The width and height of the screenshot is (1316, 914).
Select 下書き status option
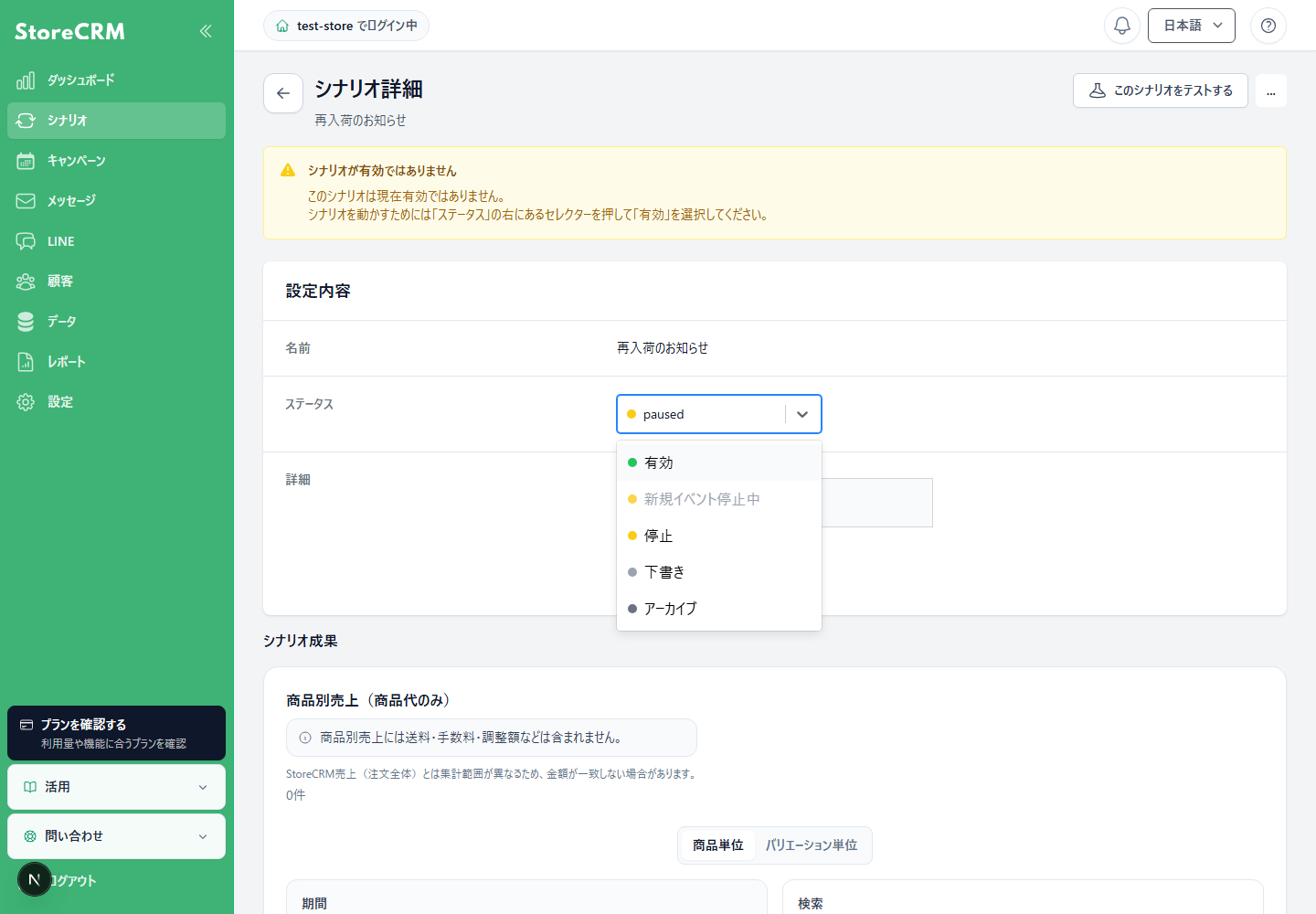pyautogui.click(x=719, y=572)
